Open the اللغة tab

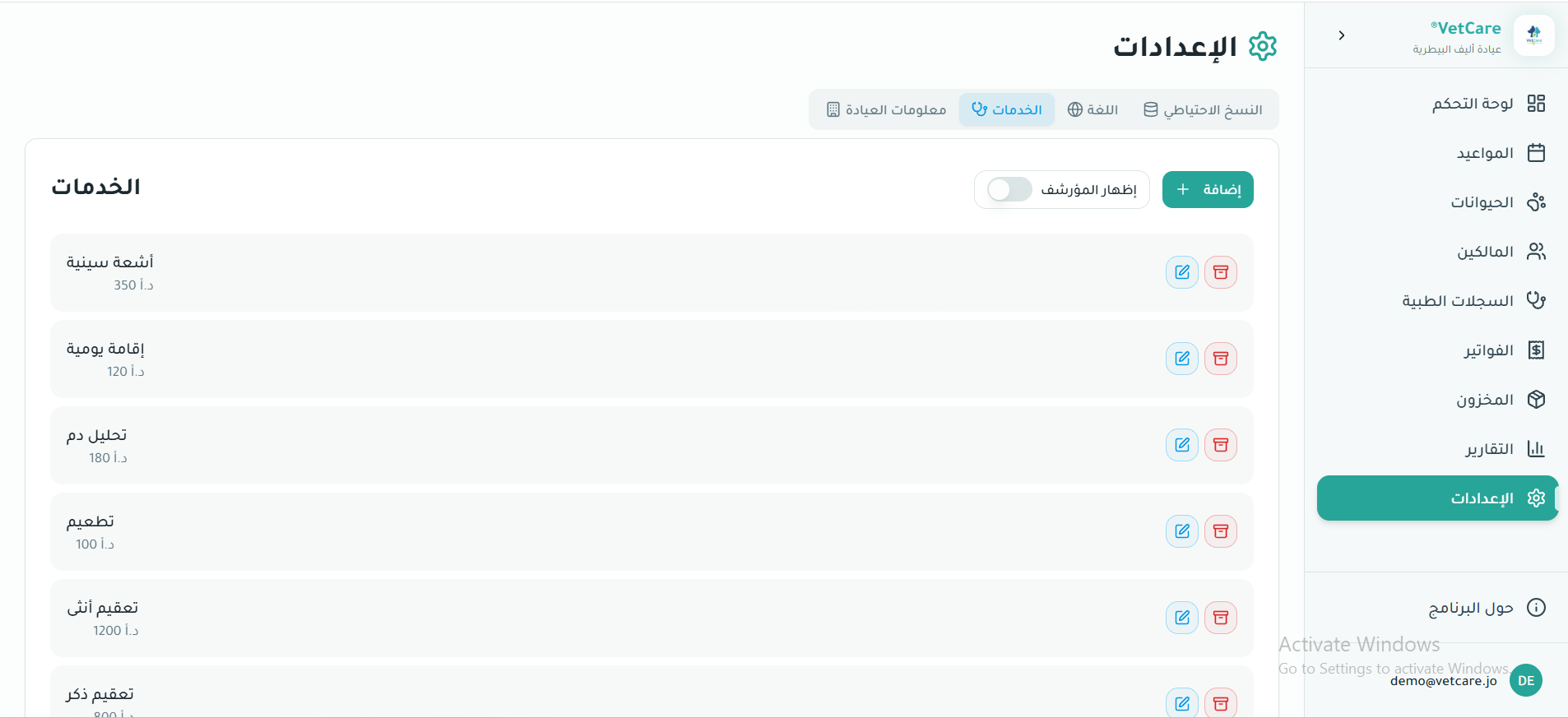1092,109
